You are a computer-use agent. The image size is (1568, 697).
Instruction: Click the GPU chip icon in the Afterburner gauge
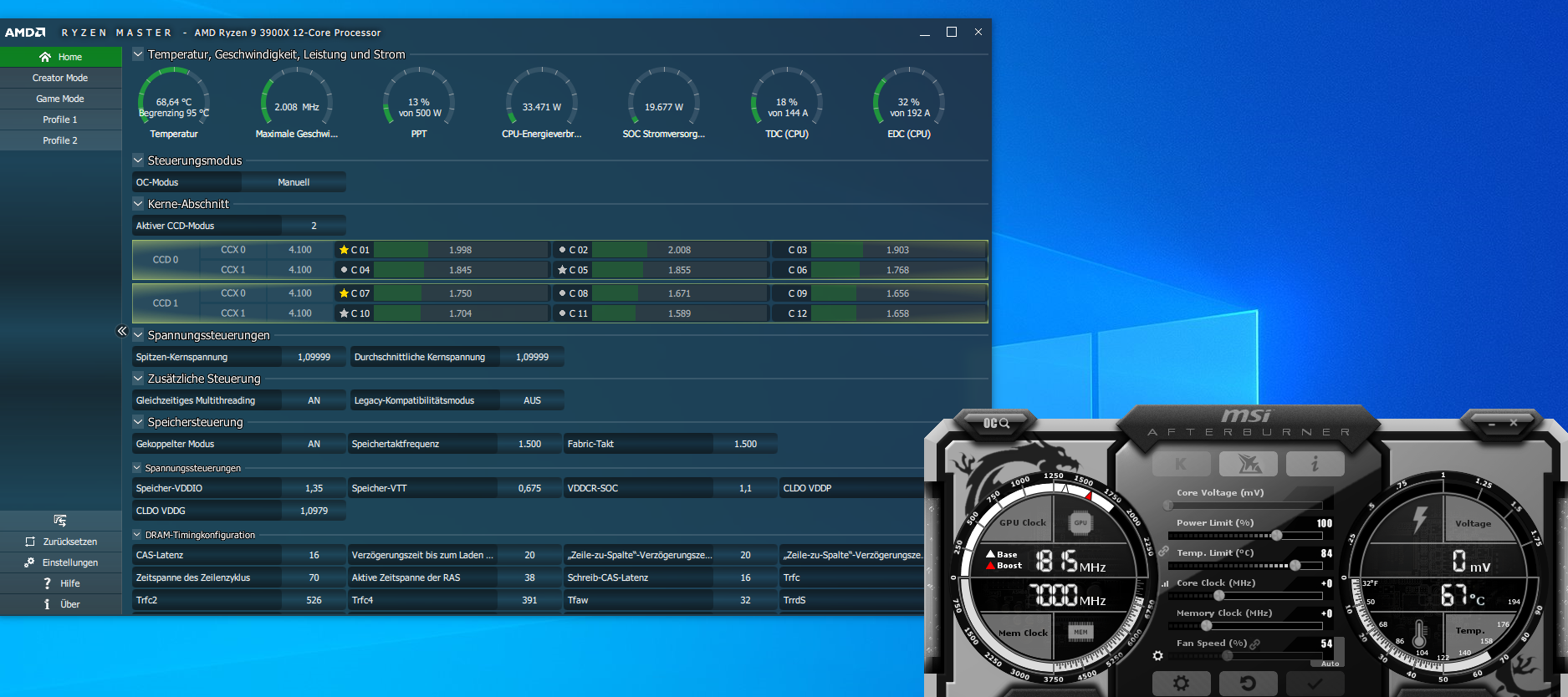pyautogui.click(x=1080, y=523)
